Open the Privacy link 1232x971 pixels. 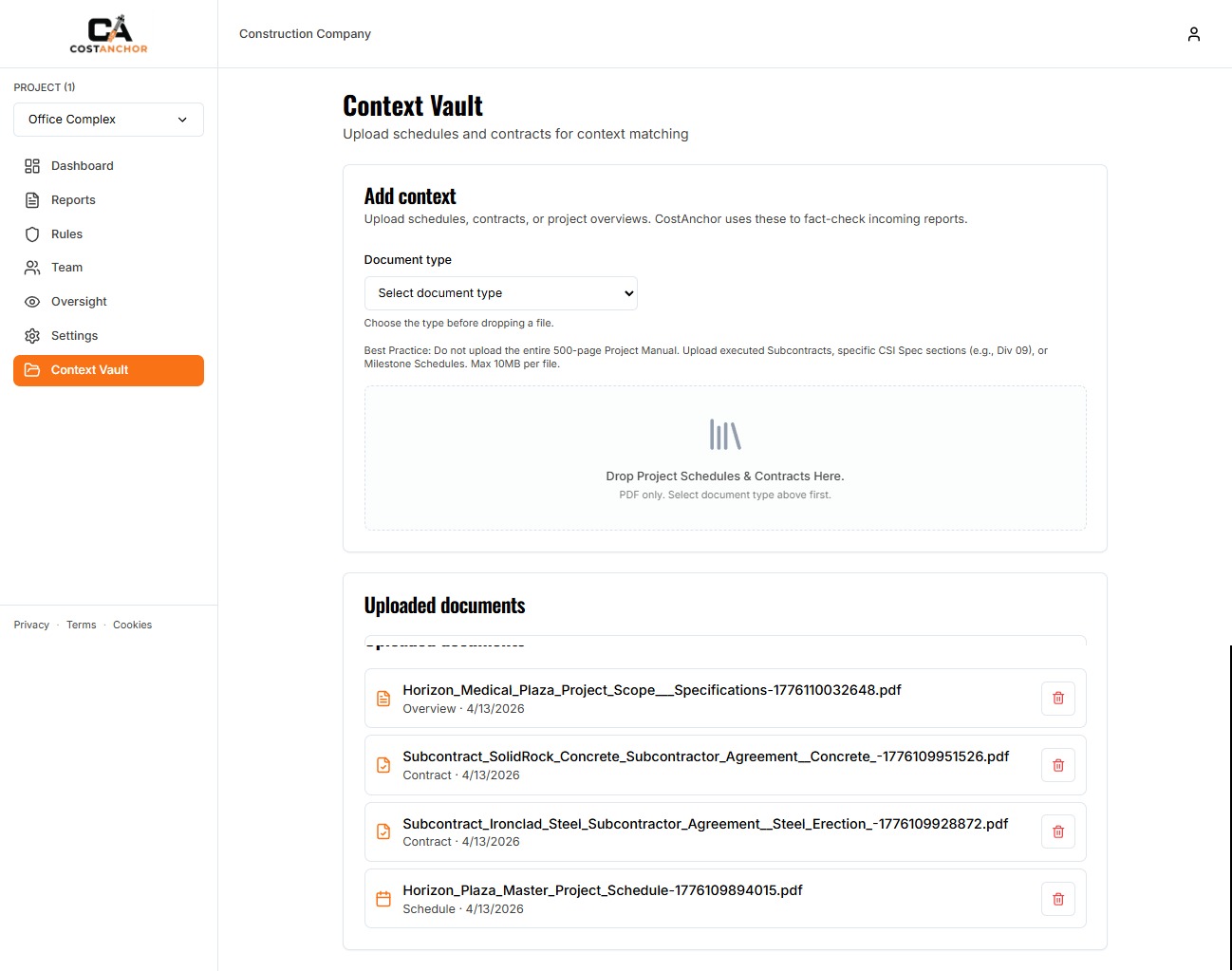tap(31, 625)
